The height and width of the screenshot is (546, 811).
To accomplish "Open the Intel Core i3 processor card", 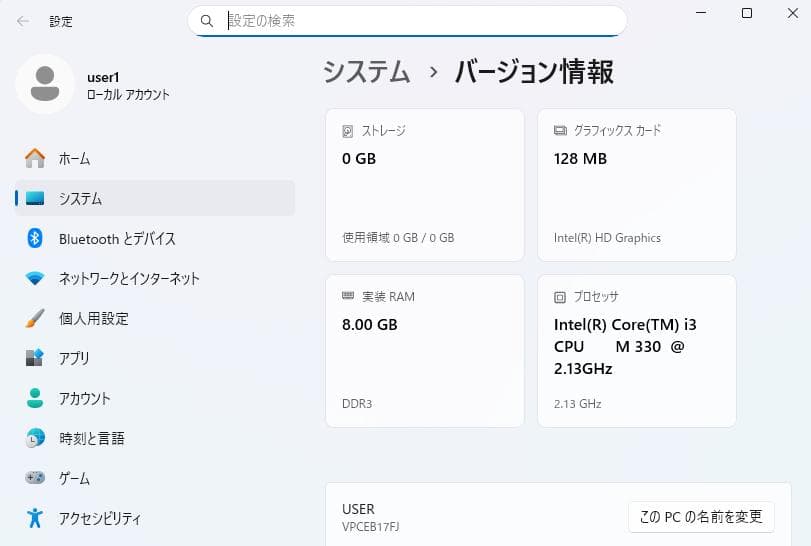I will click(x=637, y=351).
